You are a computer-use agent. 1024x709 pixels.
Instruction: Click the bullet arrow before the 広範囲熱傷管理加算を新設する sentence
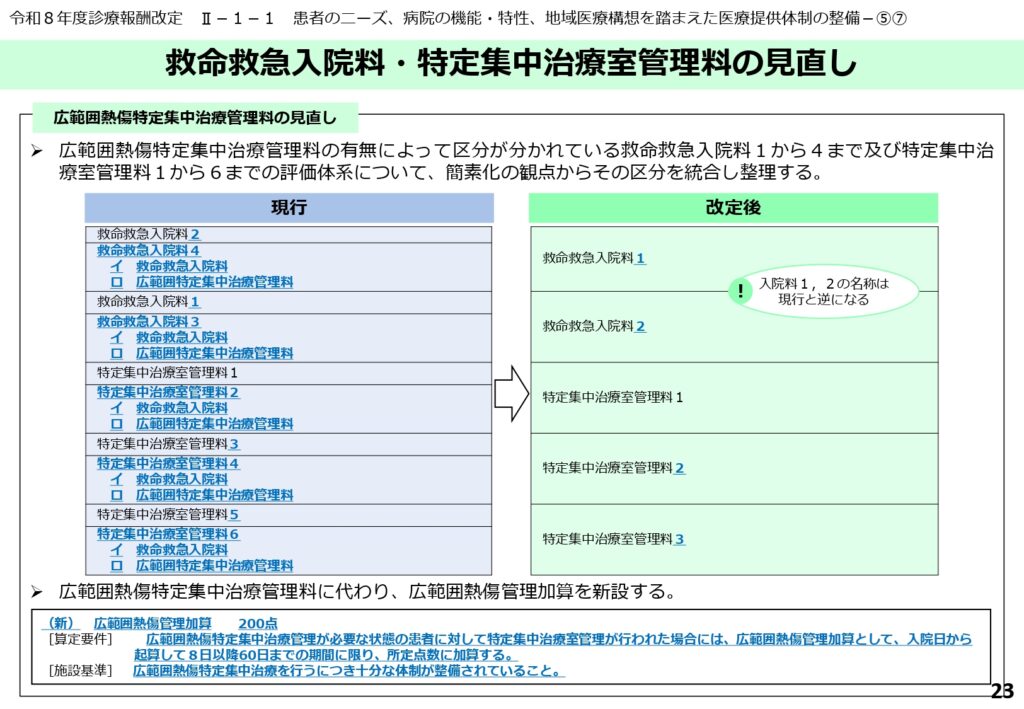point(35,591)
